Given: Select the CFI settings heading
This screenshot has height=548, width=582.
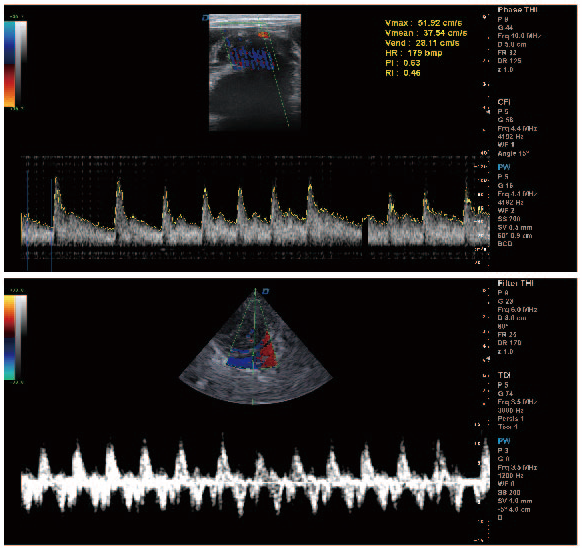Looking at the screenshot, I should 504,102.
